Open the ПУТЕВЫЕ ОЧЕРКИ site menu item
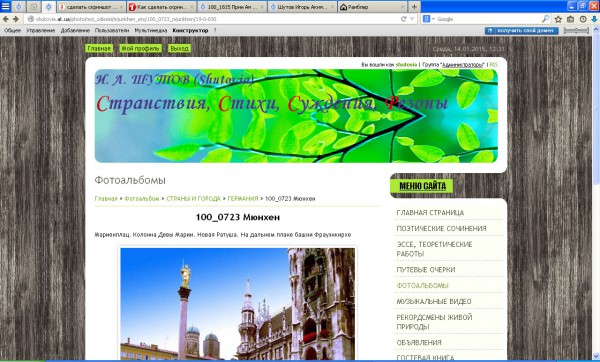Viewport: 600px width, 362px height. [426, 270]
